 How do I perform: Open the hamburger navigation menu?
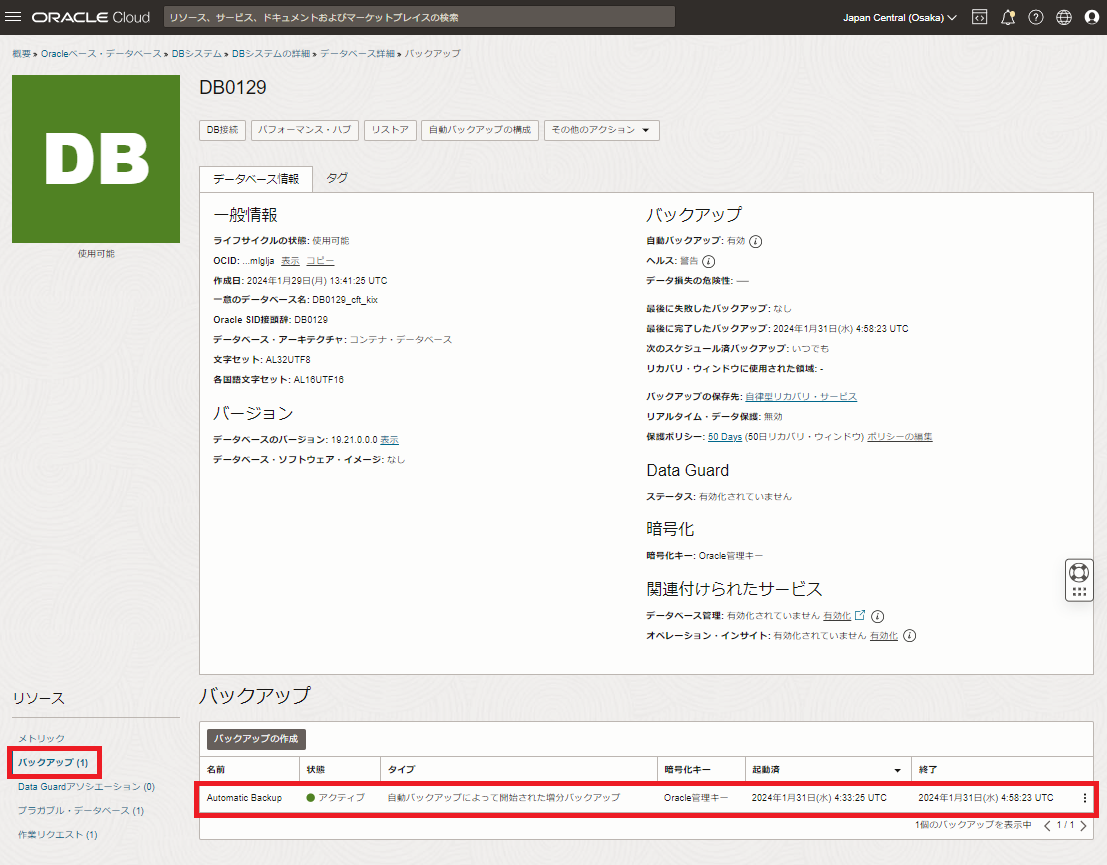[x=14, y=17]
